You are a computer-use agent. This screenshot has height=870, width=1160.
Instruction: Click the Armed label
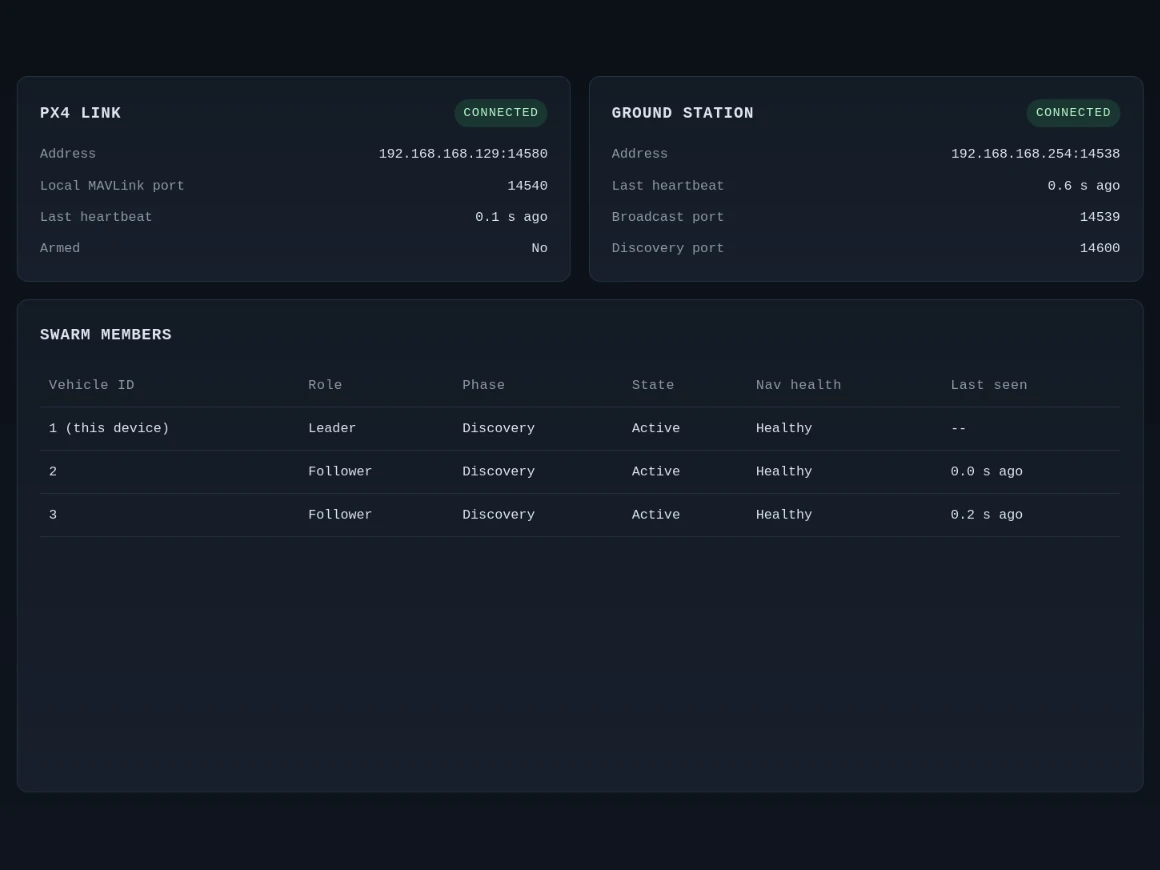(60, 248)
